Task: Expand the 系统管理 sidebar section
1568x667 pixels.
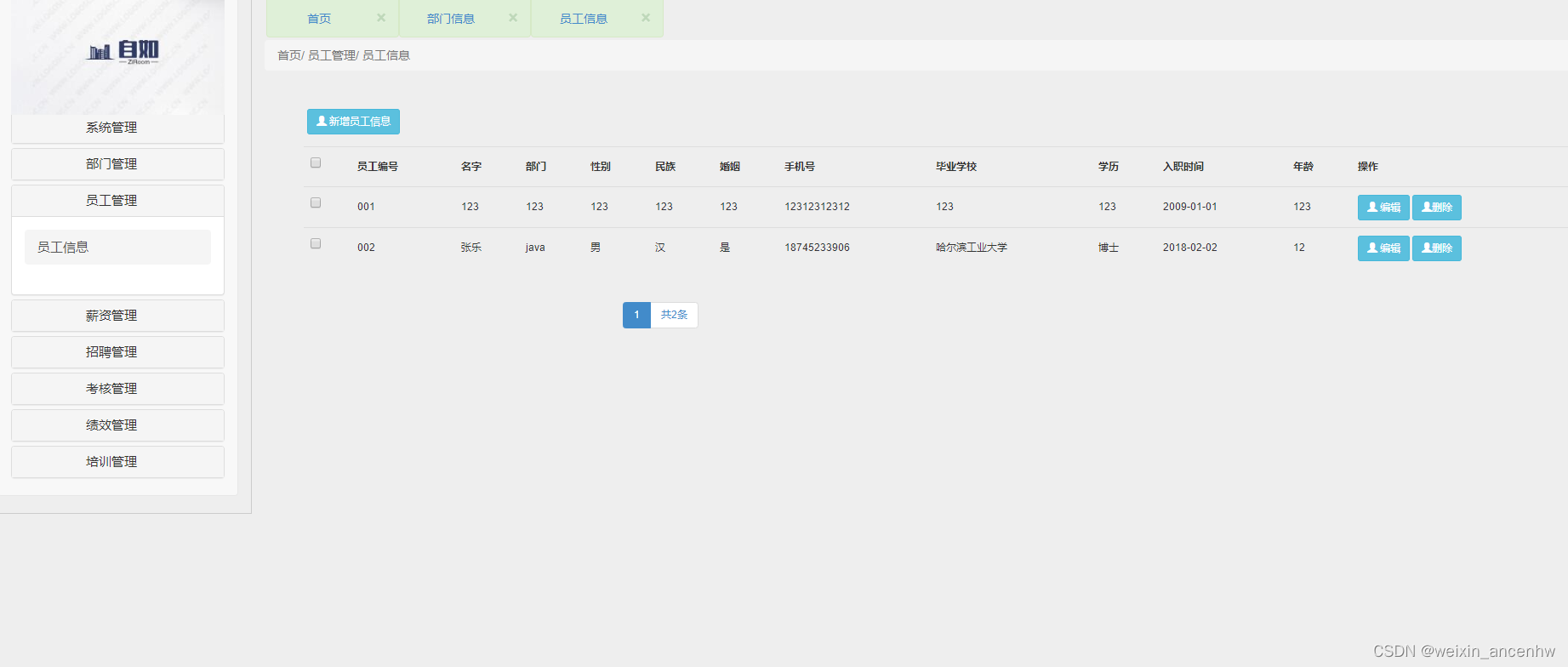Action: click(x=117, y=128)
